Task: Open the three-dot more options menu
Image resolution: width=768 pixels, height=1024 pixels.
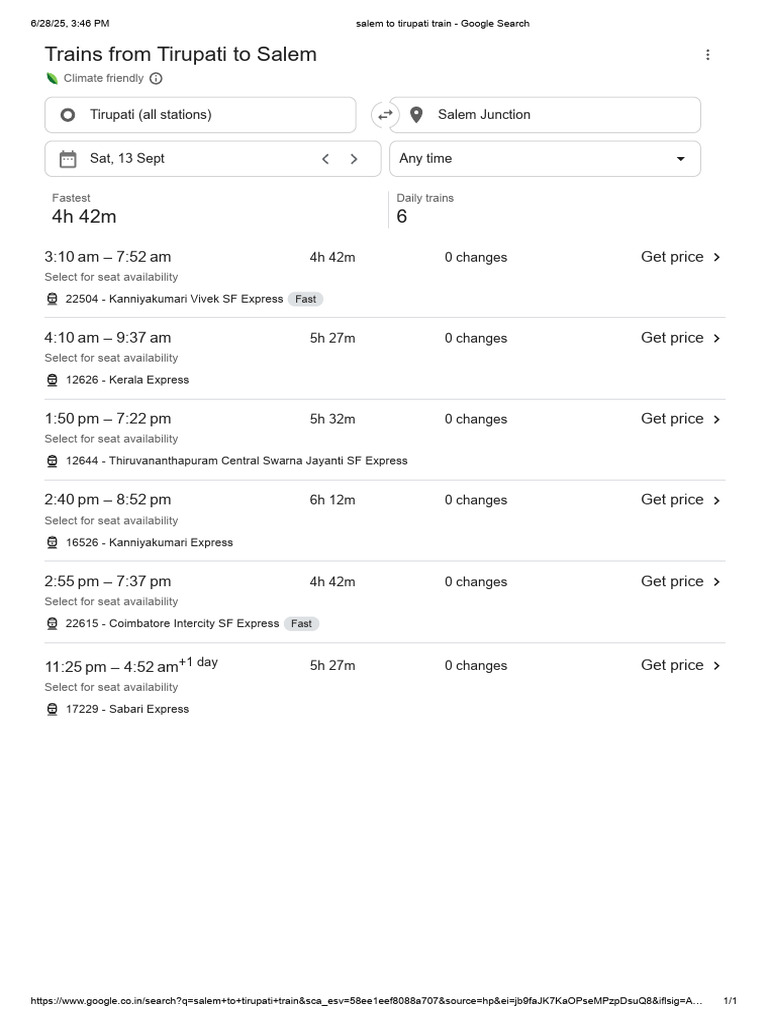Action: point(707,55)
